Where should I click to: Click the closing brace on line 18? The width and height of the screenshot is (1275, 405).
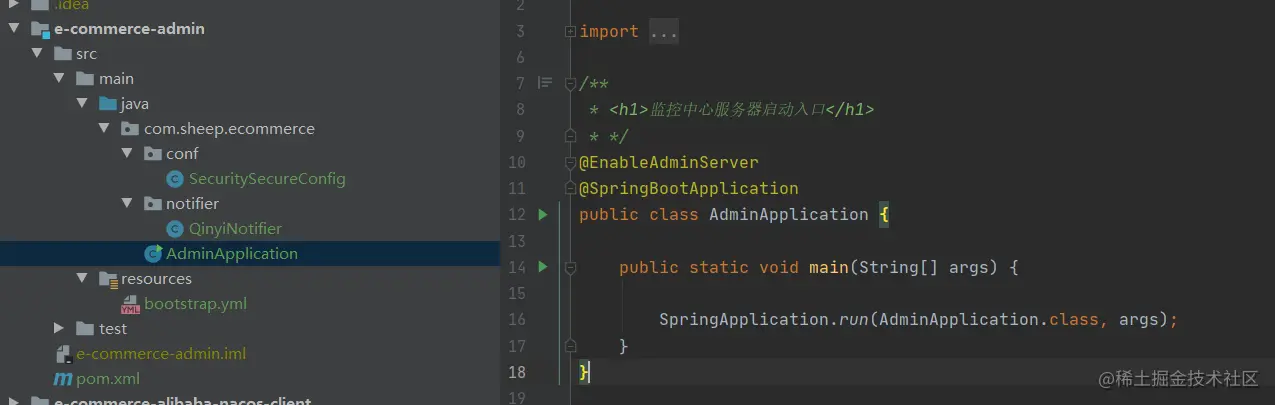point(585,372)
